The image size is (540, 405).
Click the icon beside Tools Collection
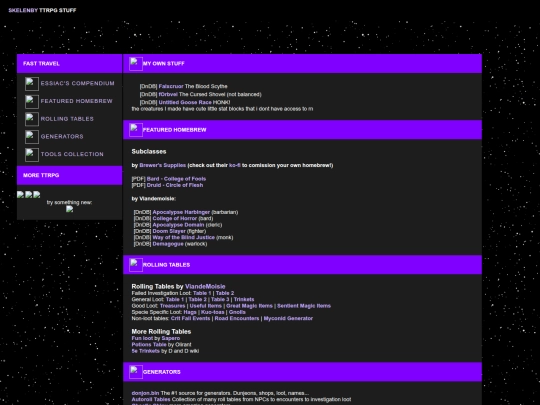(x=32, y=155)
